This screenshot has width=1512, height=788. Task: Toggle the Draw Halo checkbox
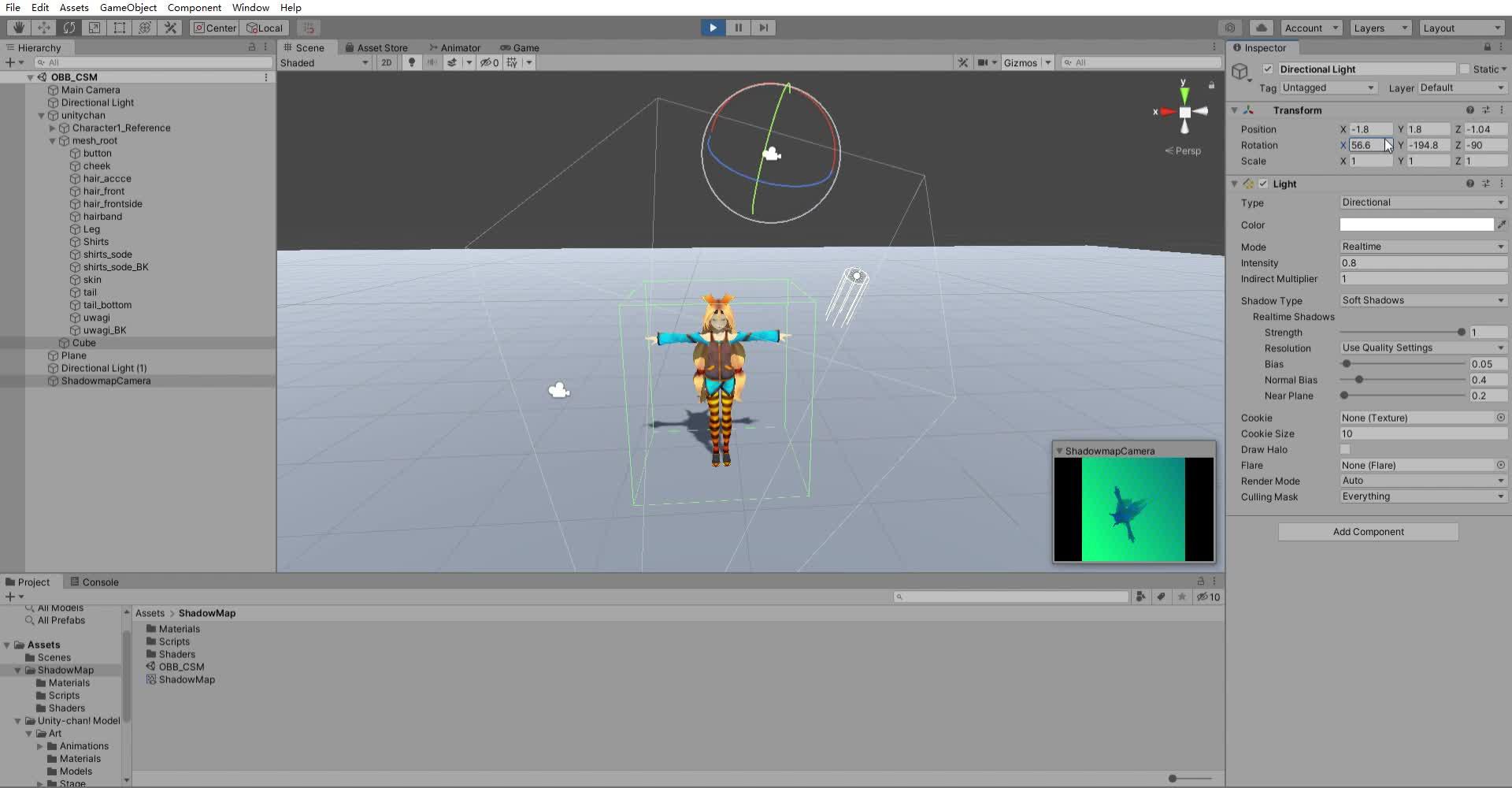coord(1347,449)
